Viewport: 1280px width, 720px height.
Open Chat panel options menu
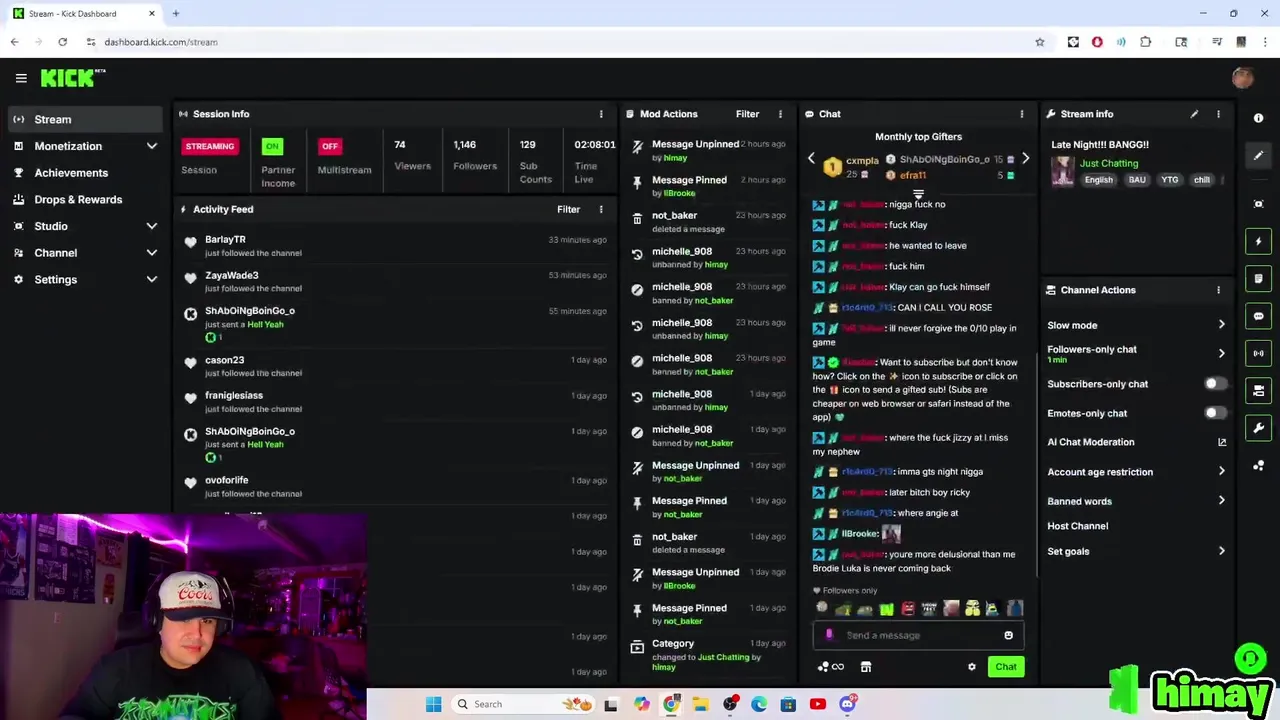[1021, 114]
